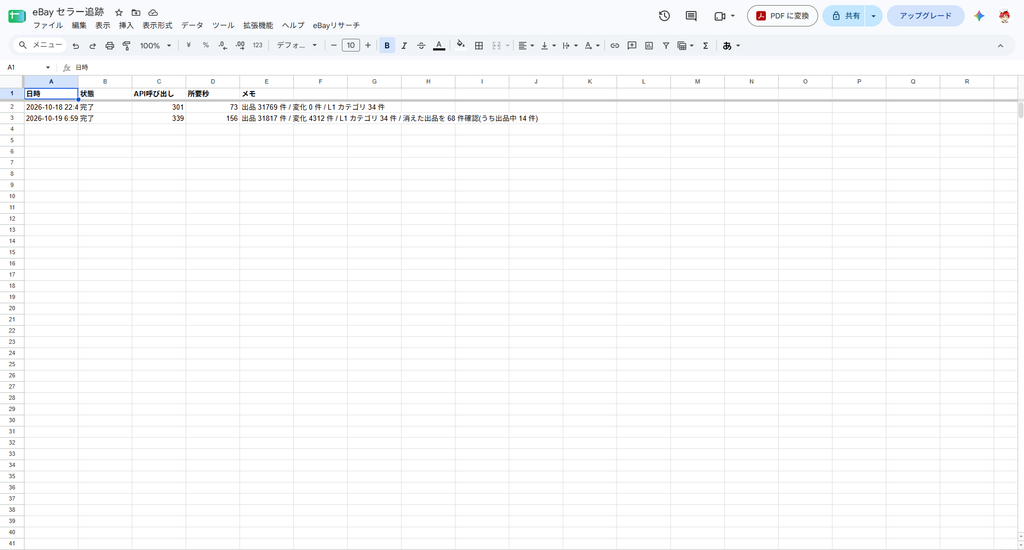Decrease decimal places
The height and width of the screenshot is (550, 1024).
tap(223, 46)
